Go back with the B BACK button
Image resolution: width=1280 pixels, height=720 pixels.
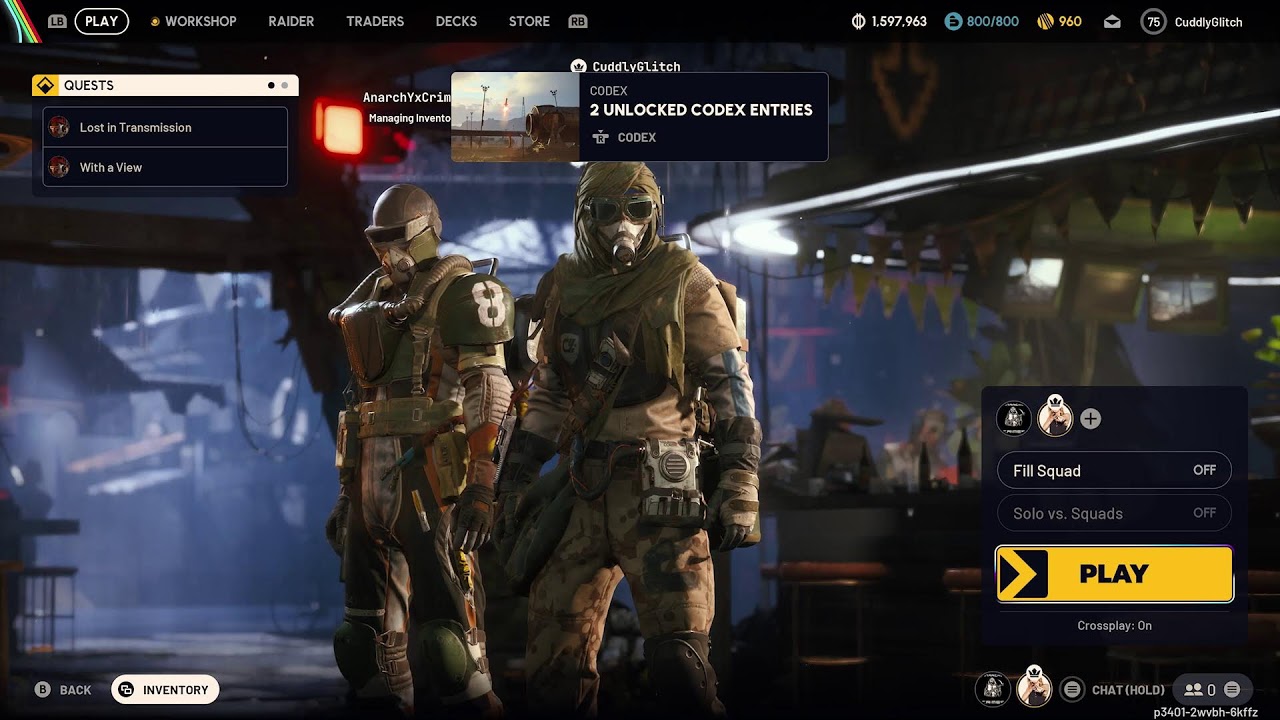63,690
